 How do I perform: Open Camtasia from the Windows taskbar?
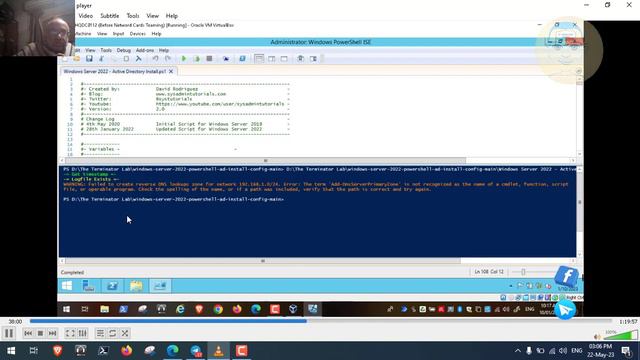click(242, 351)
